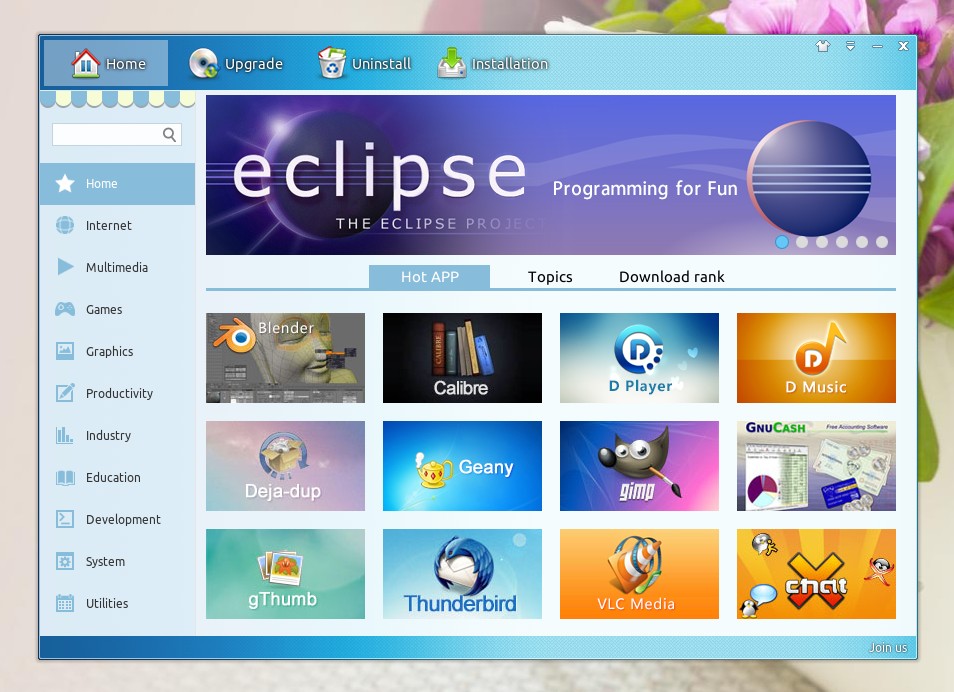Close the software center window
This screenshot has width=954, height=692.
tap(904, 46)
